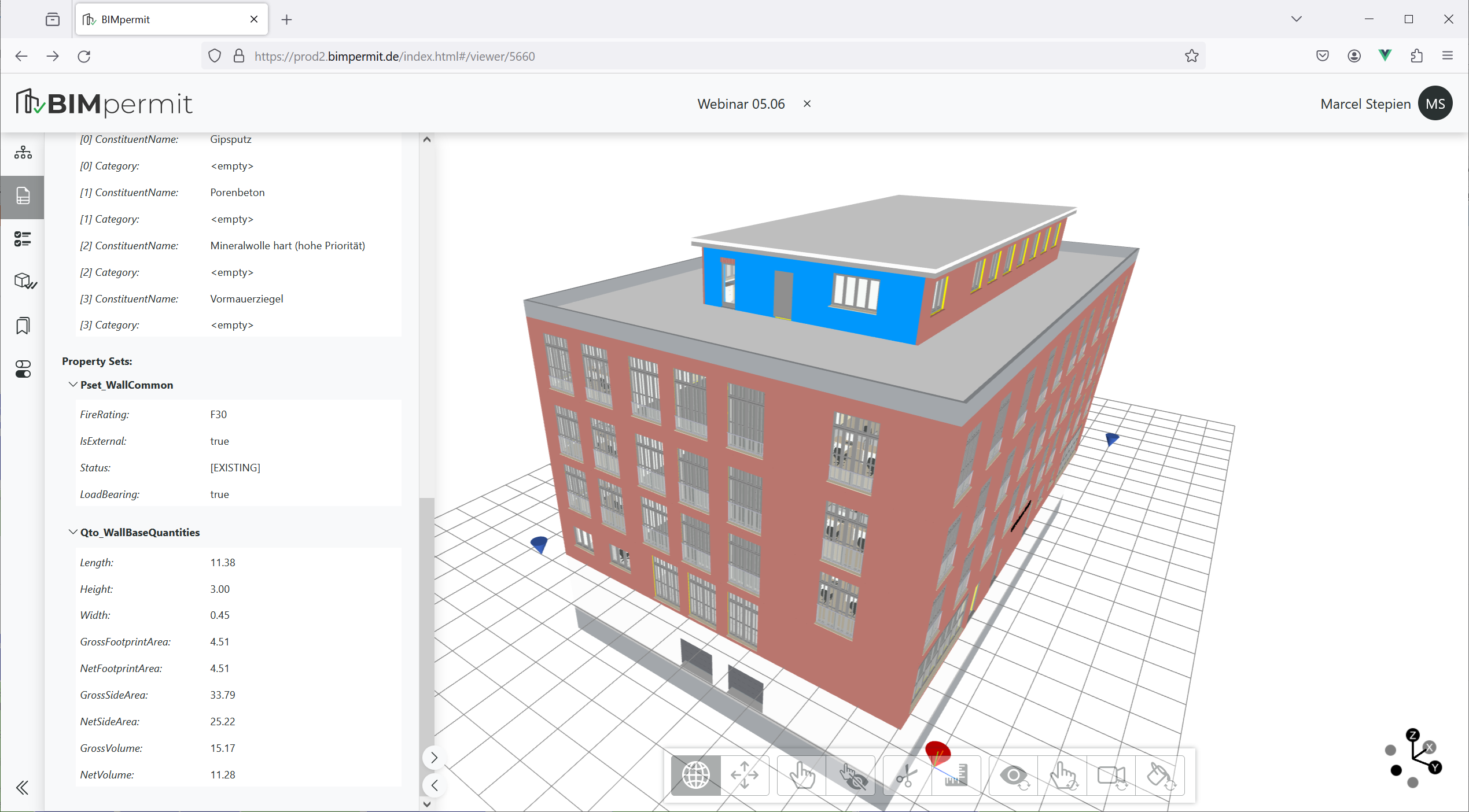Select the BIMpermit browser tab
This screenshot has width=1469, height=812.
(172, 19)
